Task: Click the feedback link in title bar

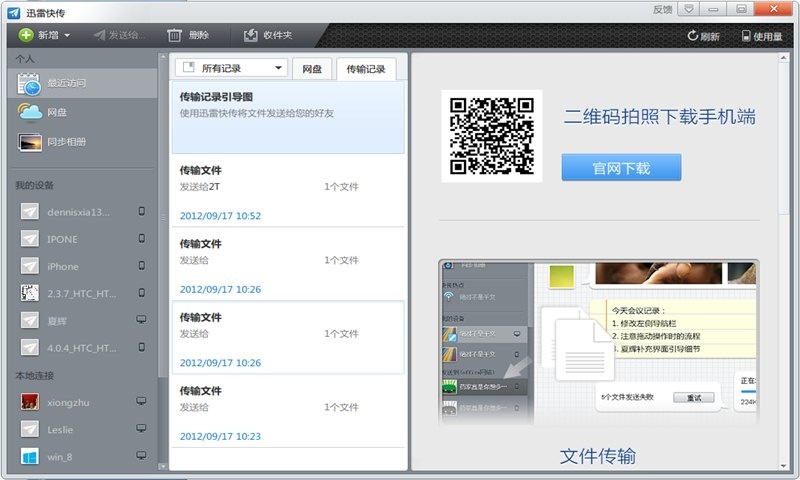Action: coord(662,10)
